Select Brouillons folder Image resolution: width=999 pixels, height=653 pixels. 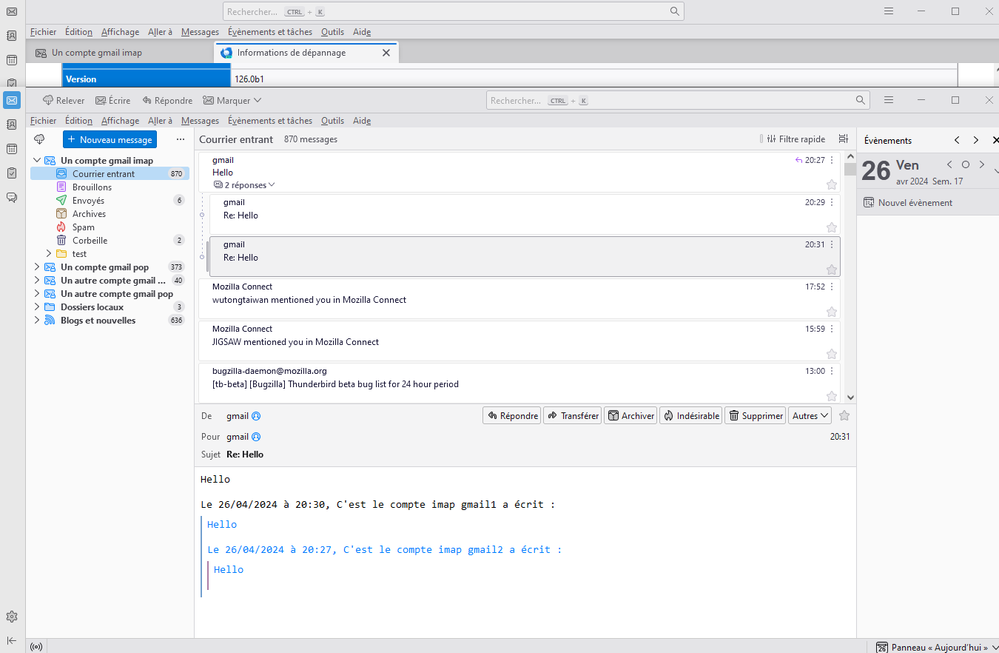pos(110,187)
